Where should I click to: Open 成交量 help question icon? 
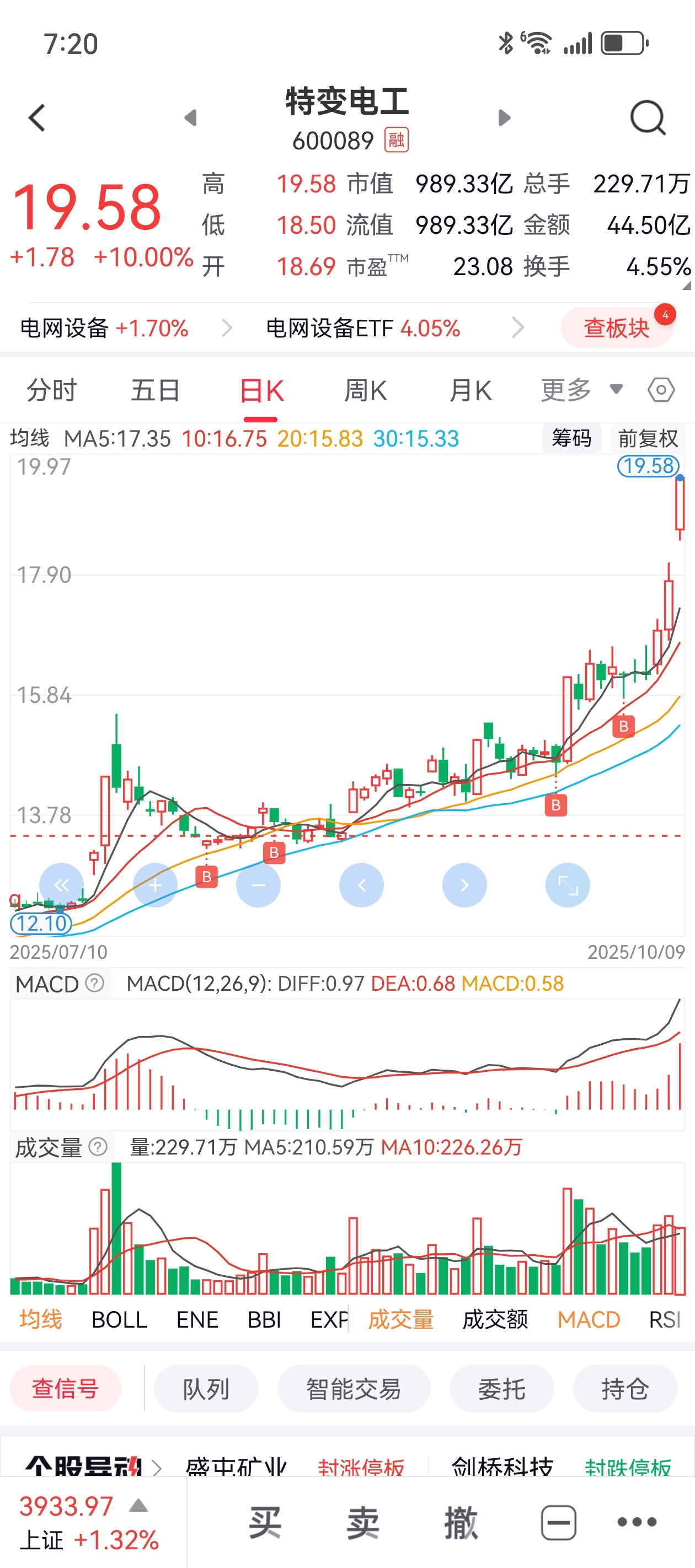coord(98,1147)
